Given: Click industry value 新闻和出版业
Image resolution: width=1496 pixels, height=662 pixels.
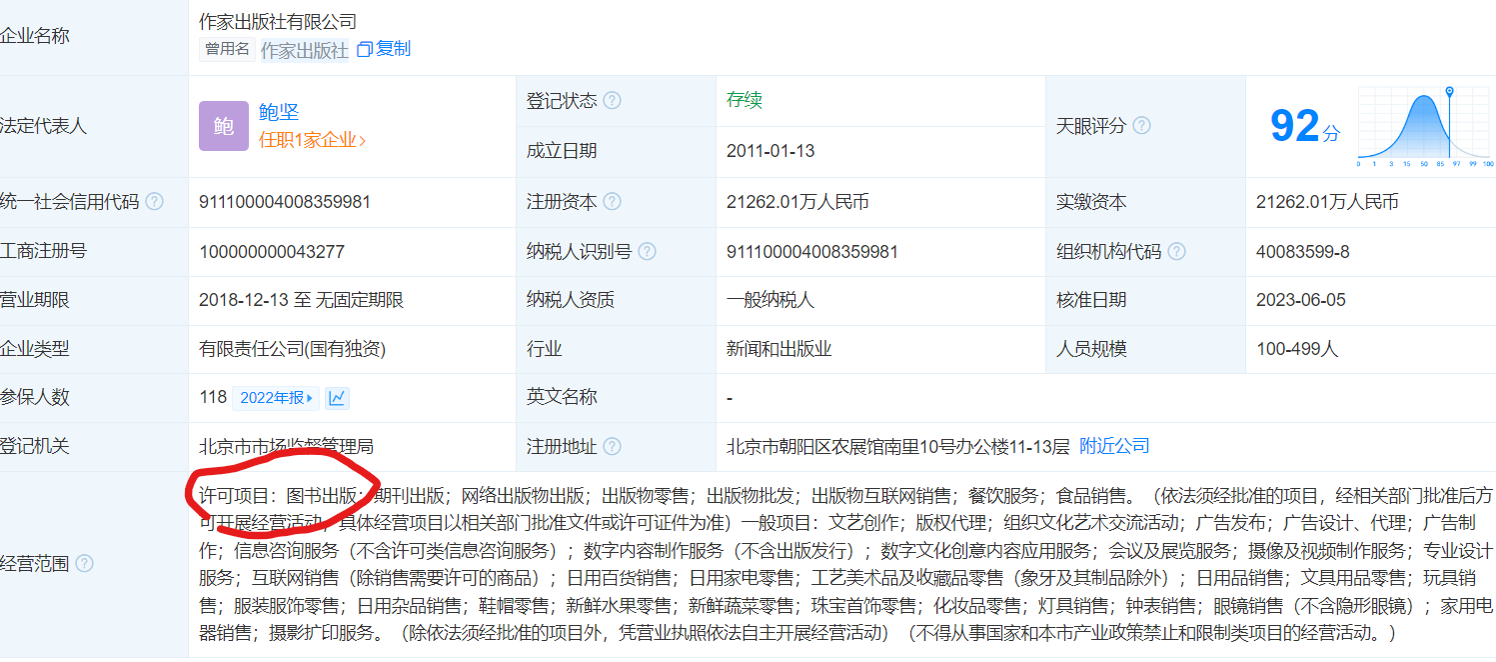Looking at the screenshot, I should coord(779,349).
